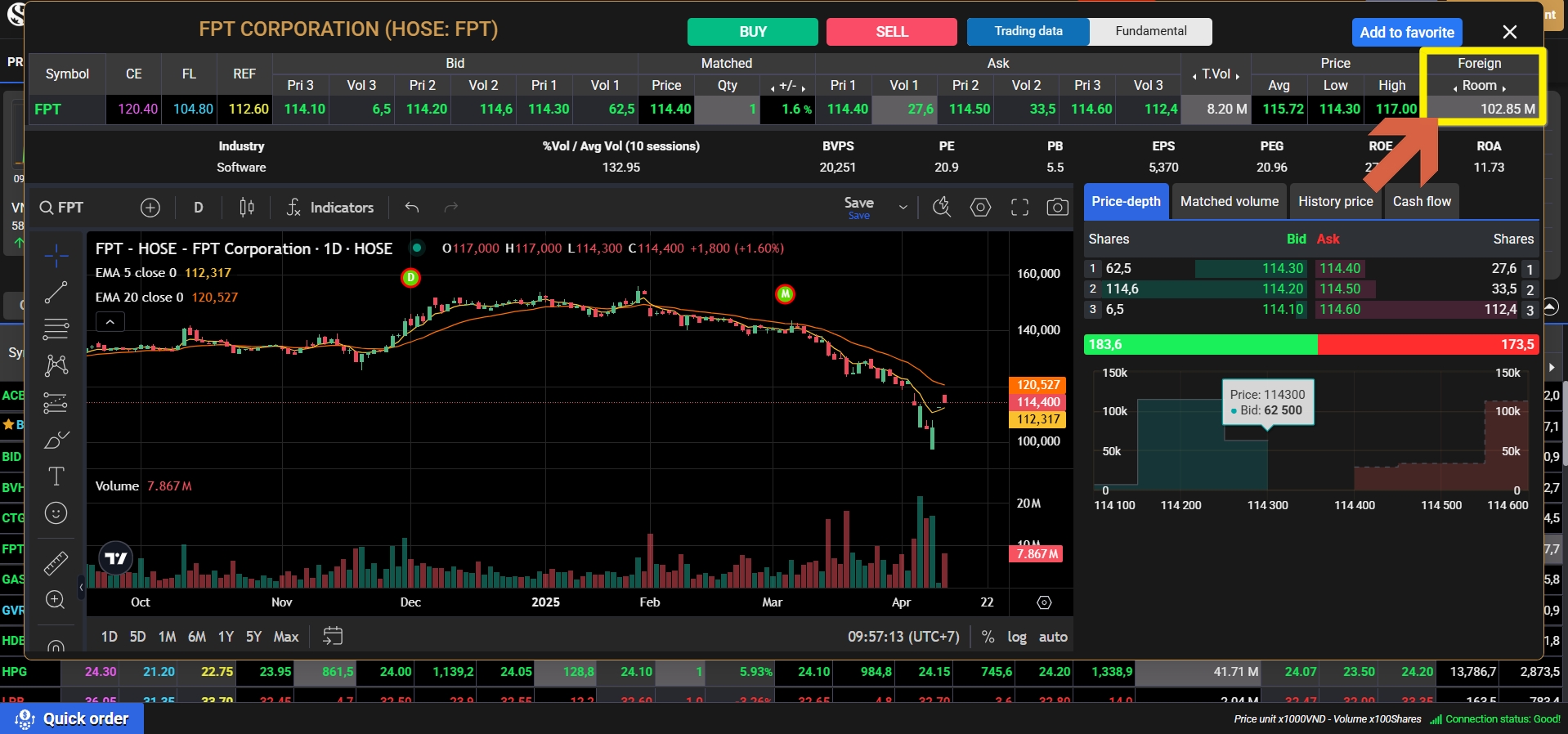Open the History price tab
The height and width of the screenshot is (734, 1568).
point(1336,201)
